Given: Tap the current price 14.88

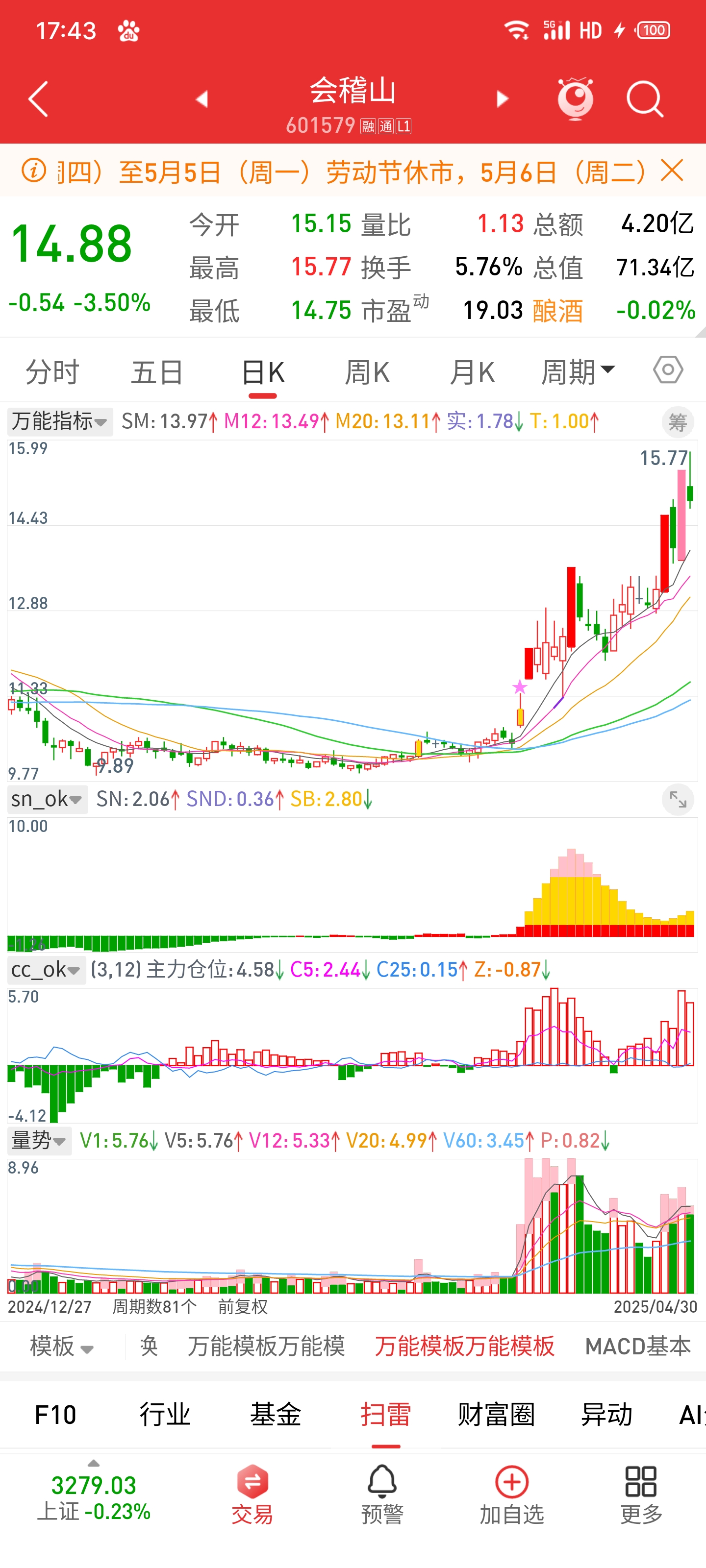Looking at the screenshot, I should [71, 244].
